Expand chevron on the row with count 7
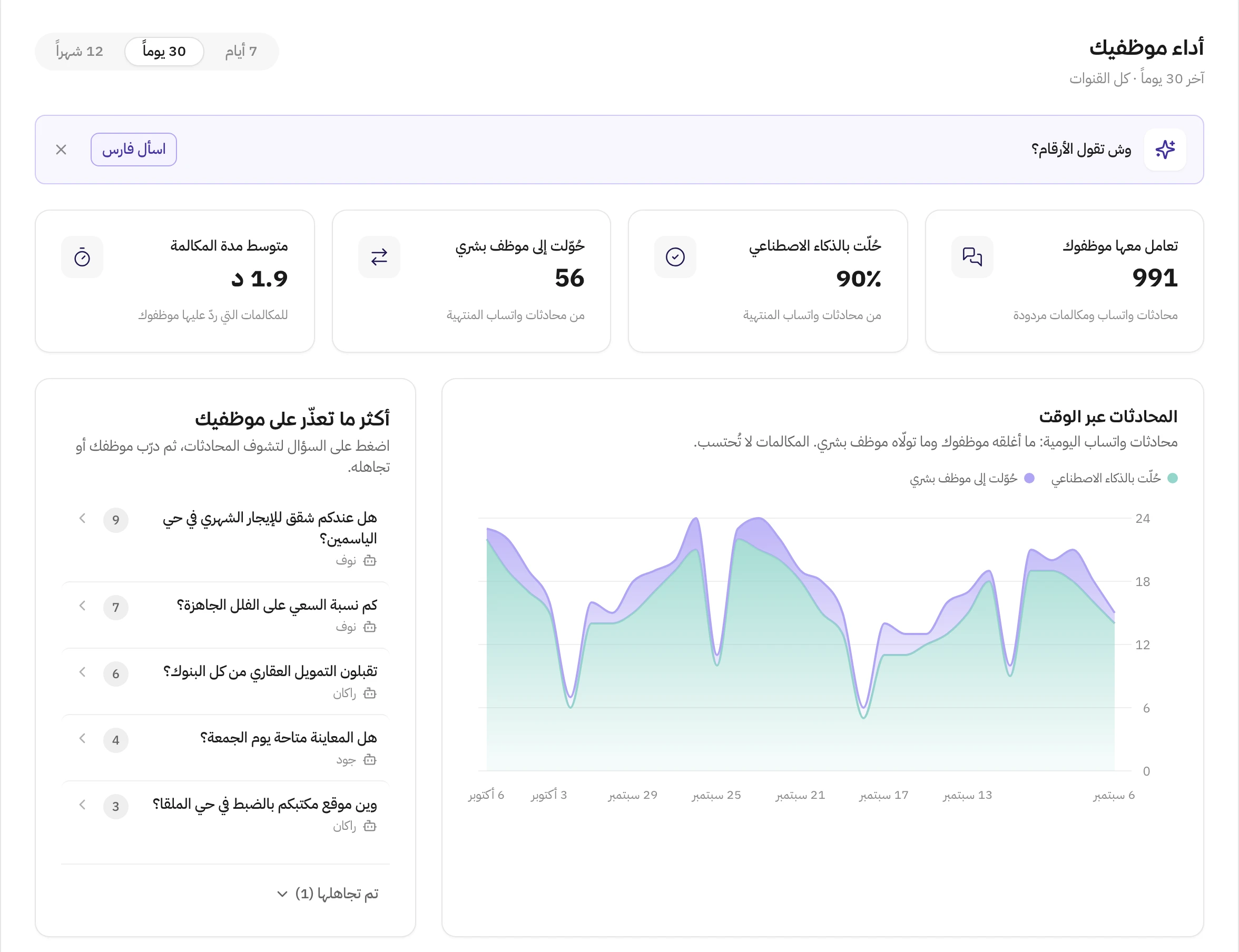Image resolution: width=1239 pixels, height=952 pixels. point(82,605)
